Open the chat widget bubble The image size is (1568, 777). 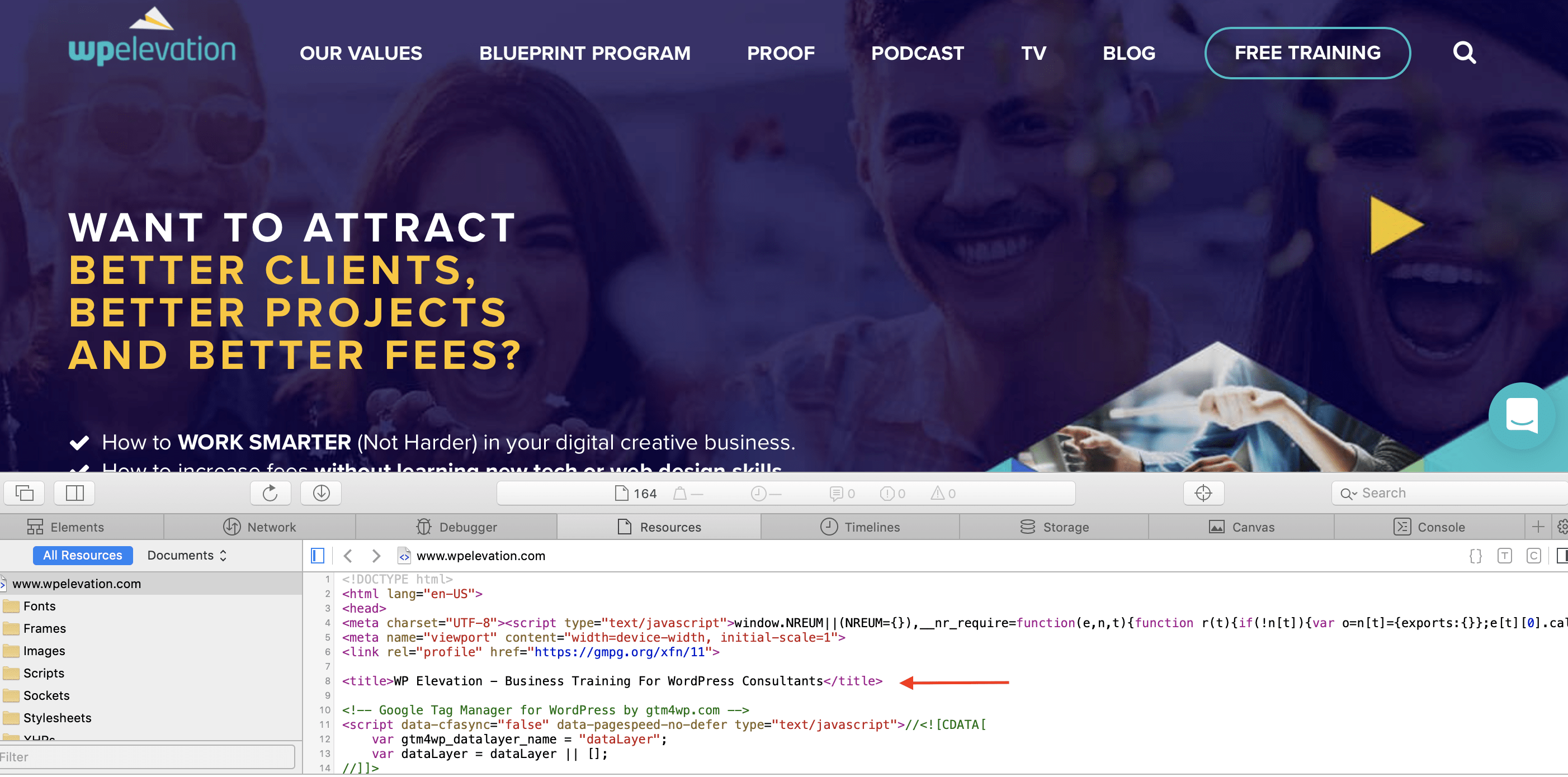point(1522,415)
